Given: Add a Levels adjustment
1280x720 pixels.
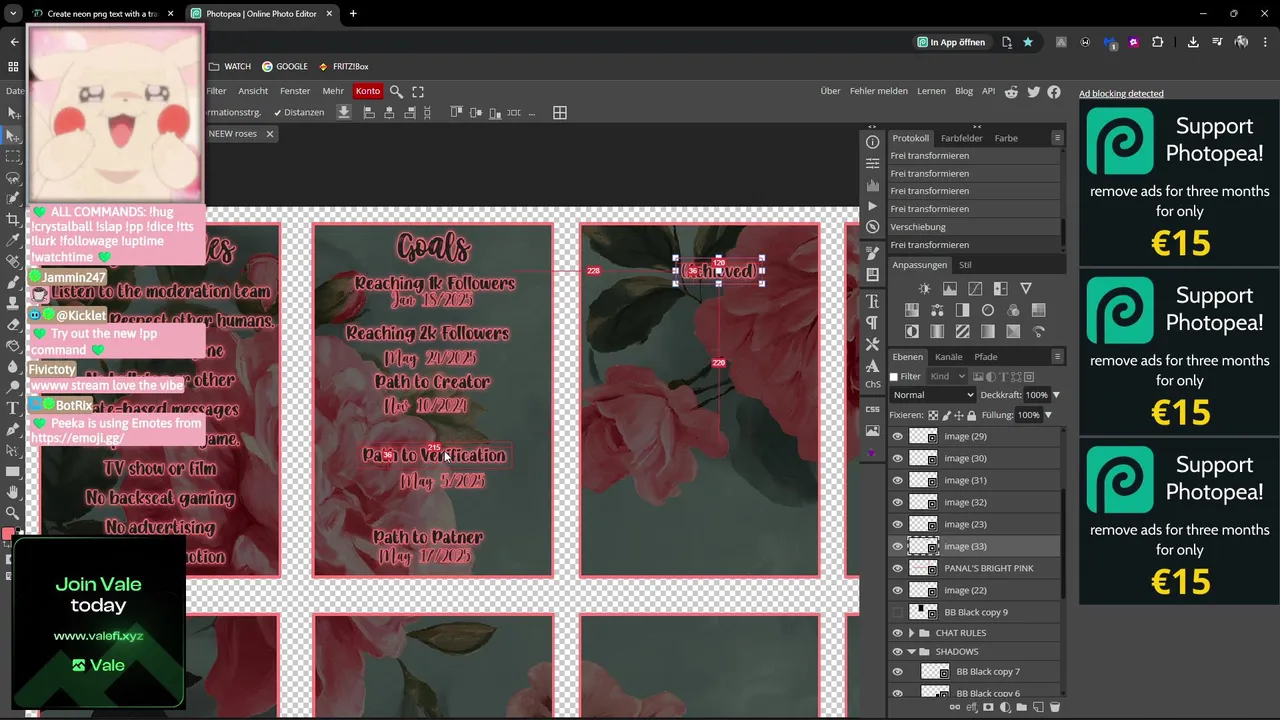Looking at the screenshot, I should 949,289.
